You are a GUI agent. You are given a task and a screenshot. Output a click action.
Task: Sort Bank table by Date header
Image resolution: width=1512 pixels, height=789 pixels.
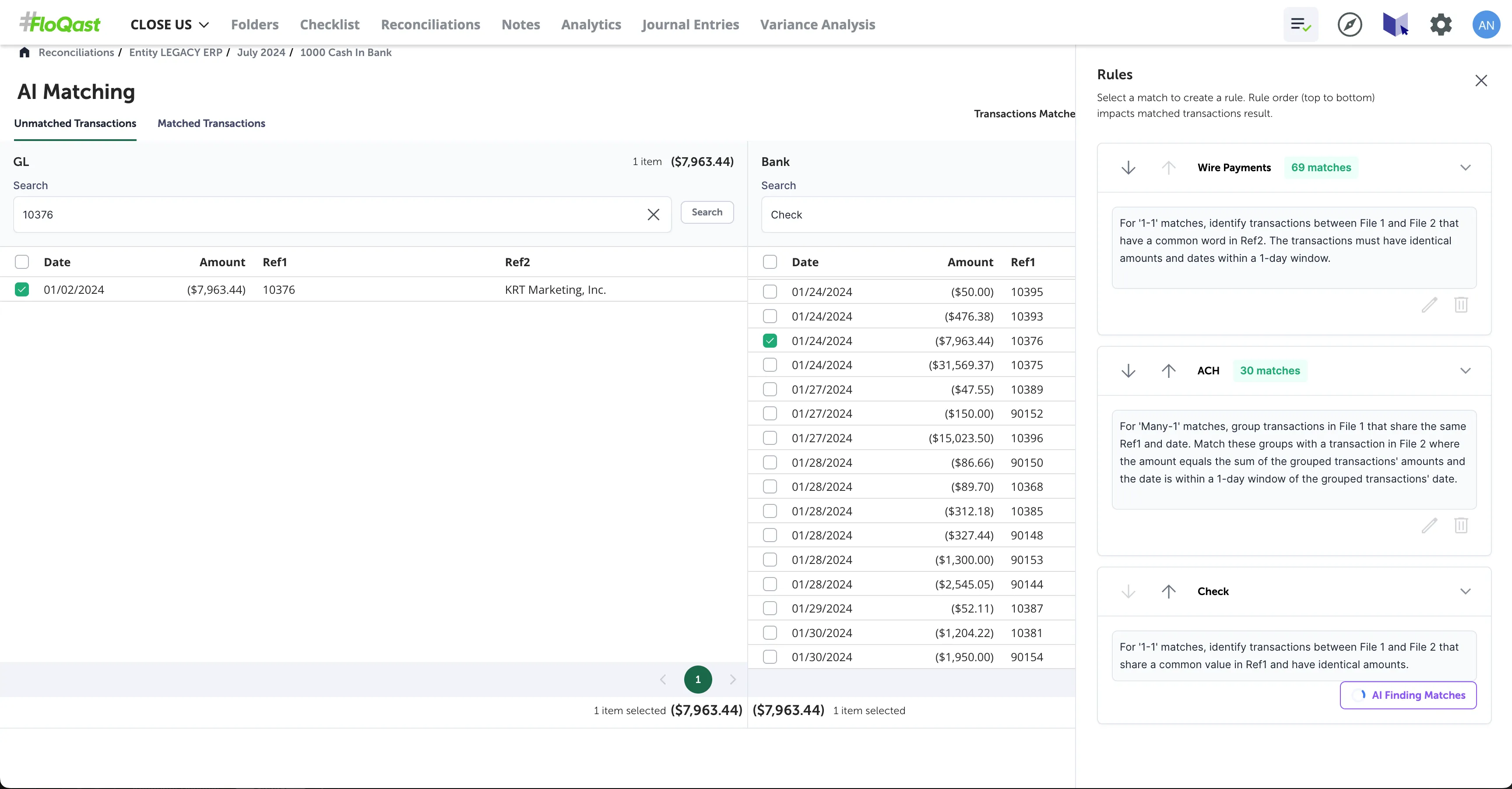(805, 262)
